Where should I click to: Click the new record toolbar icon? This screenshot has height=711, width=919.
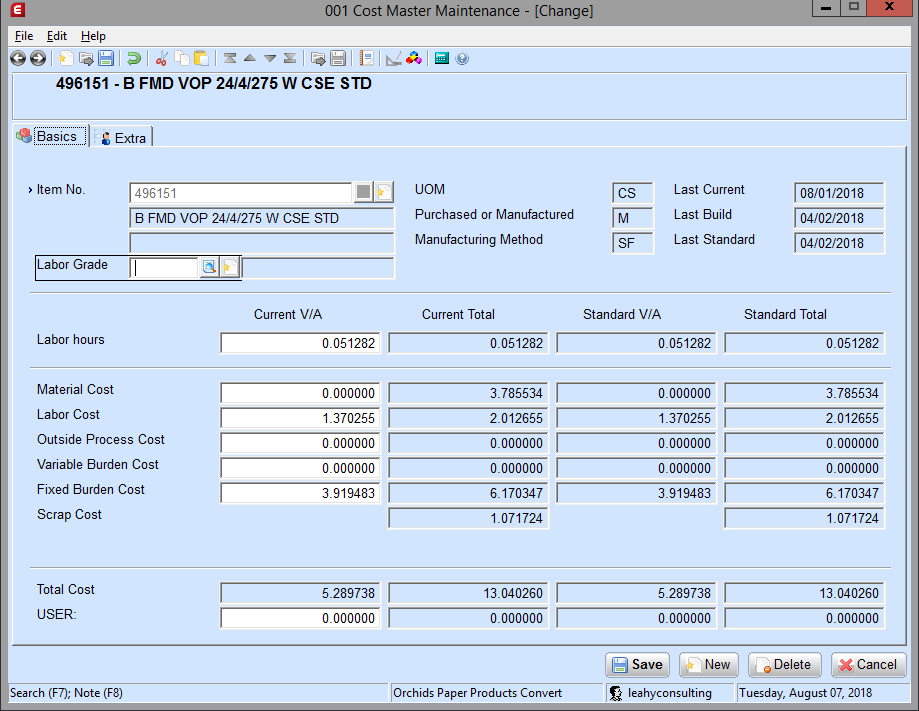tap(66, 58)
